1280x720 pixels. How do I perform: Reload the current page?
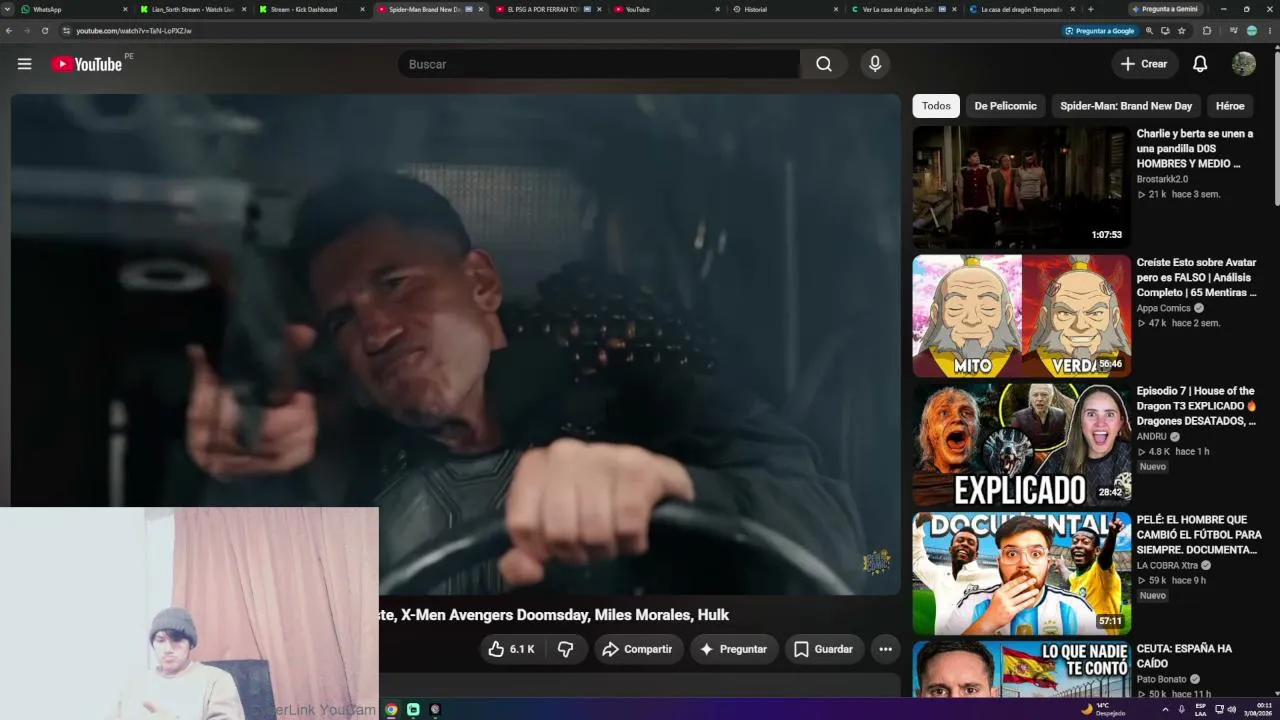click(x=45, y=31)
